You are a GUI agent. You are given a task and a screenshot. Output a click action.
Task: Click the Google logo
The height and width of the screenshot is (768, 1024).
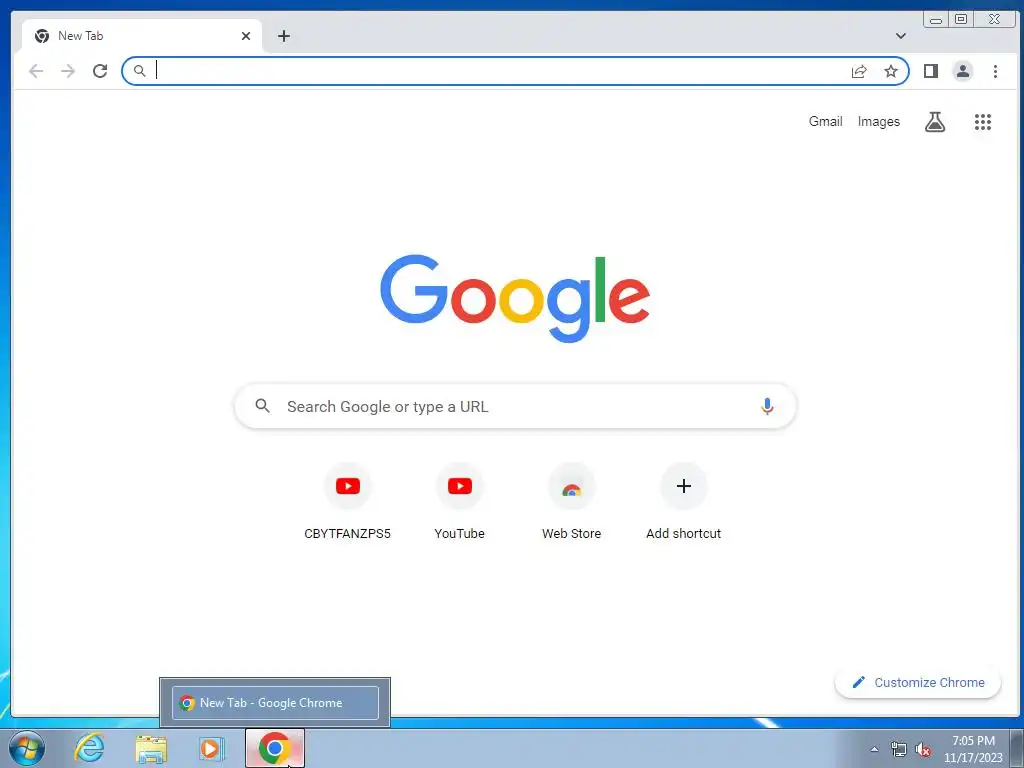click(515, 298)
